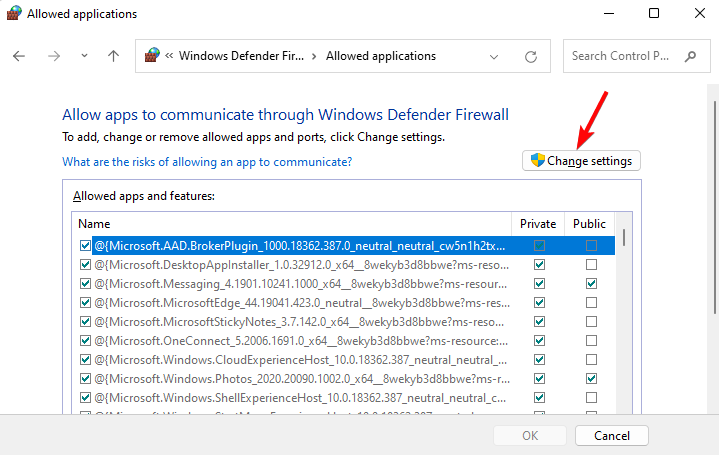Viewport: 719px width, 455px height.
Task: Click the Search Control Panel field
Action: (636, 56)
